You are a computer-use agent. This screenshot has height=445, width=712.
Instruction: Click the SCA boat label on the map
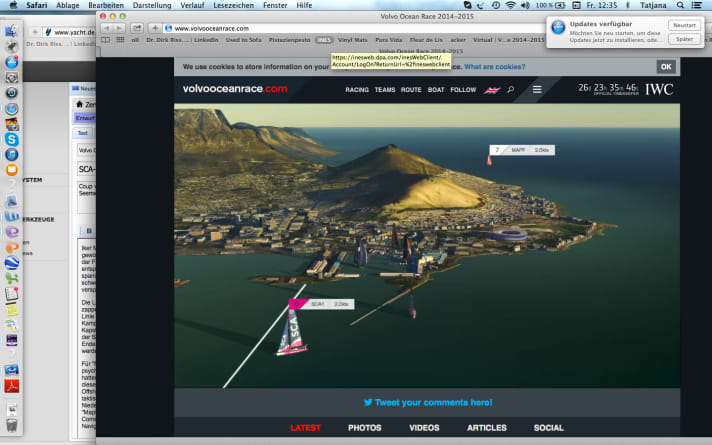click(x=322, y=304)
